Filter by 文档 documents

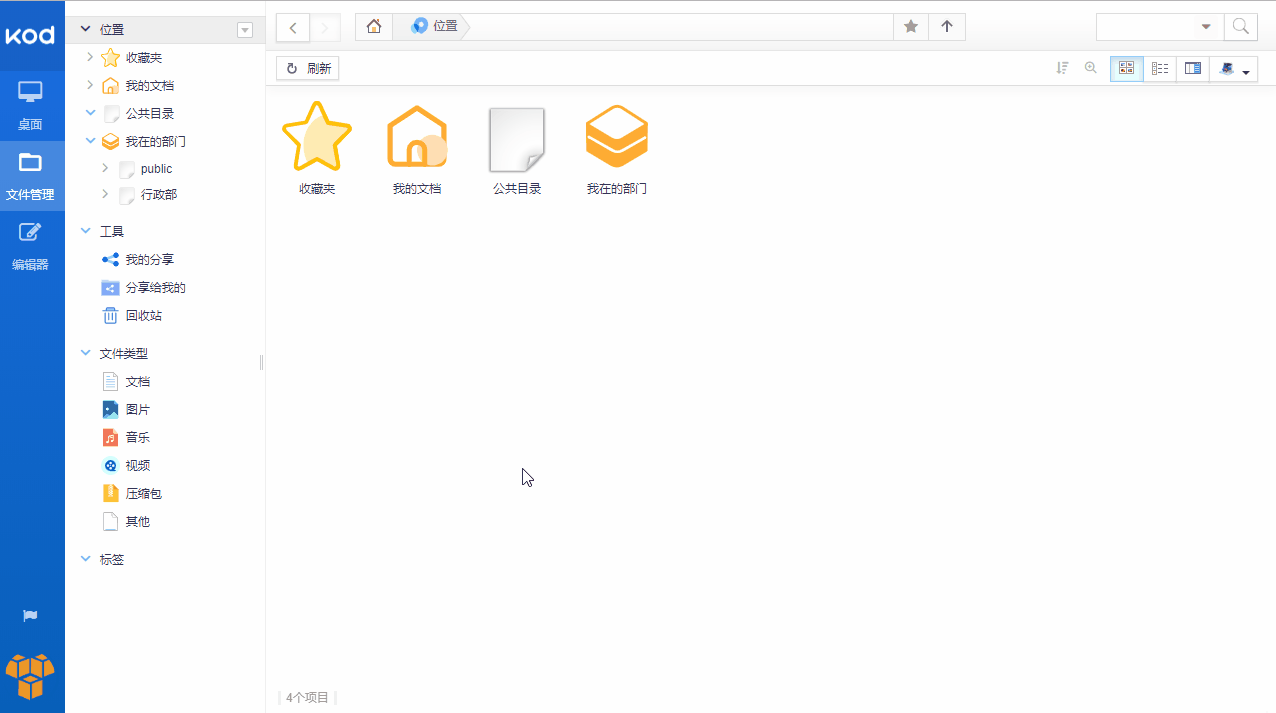[x=137, y=382]
